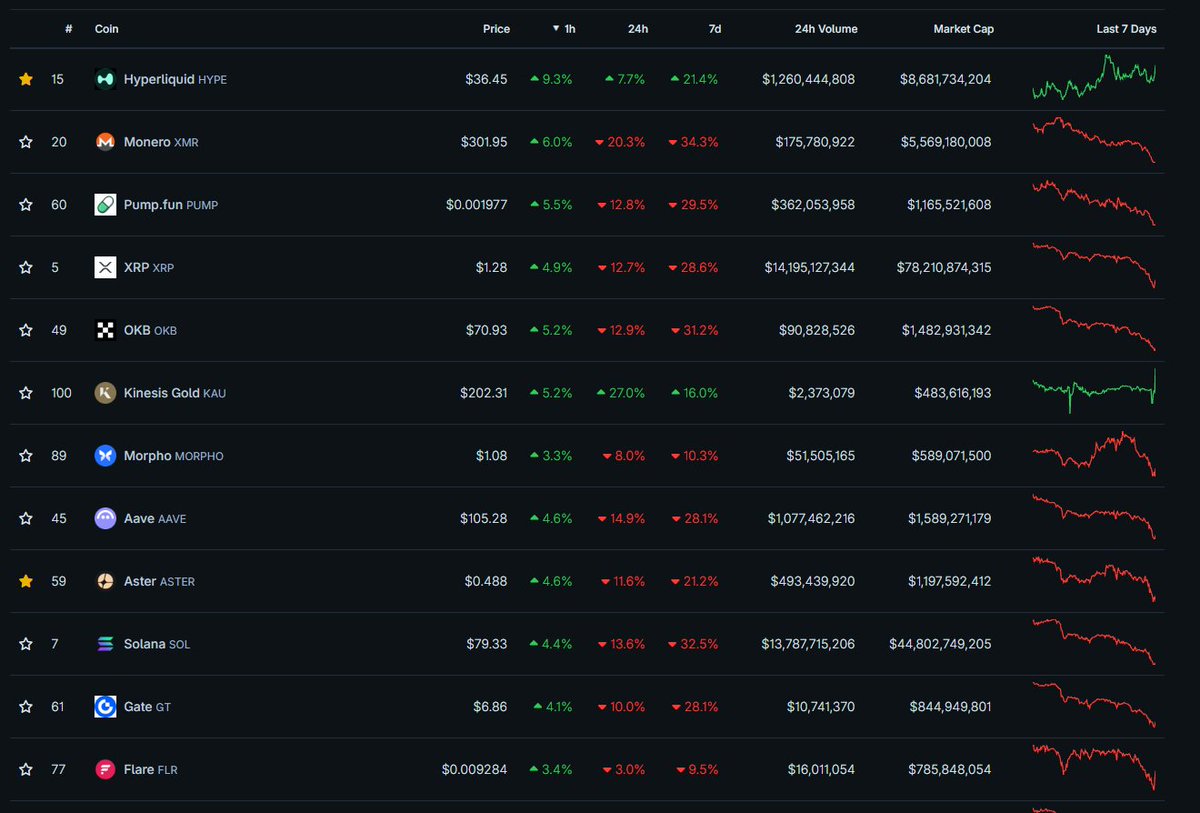
Task: Sort by the # rank column
Action: point(68,29)
